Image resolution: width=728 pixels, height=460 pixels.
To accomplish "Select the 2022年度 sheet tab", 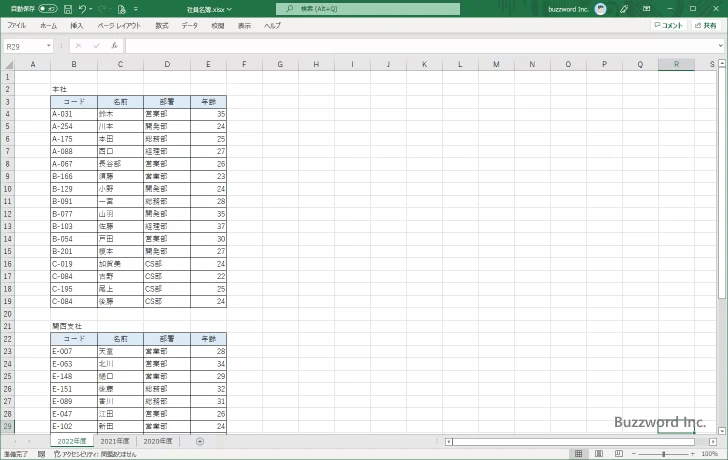I will point(72,441).
